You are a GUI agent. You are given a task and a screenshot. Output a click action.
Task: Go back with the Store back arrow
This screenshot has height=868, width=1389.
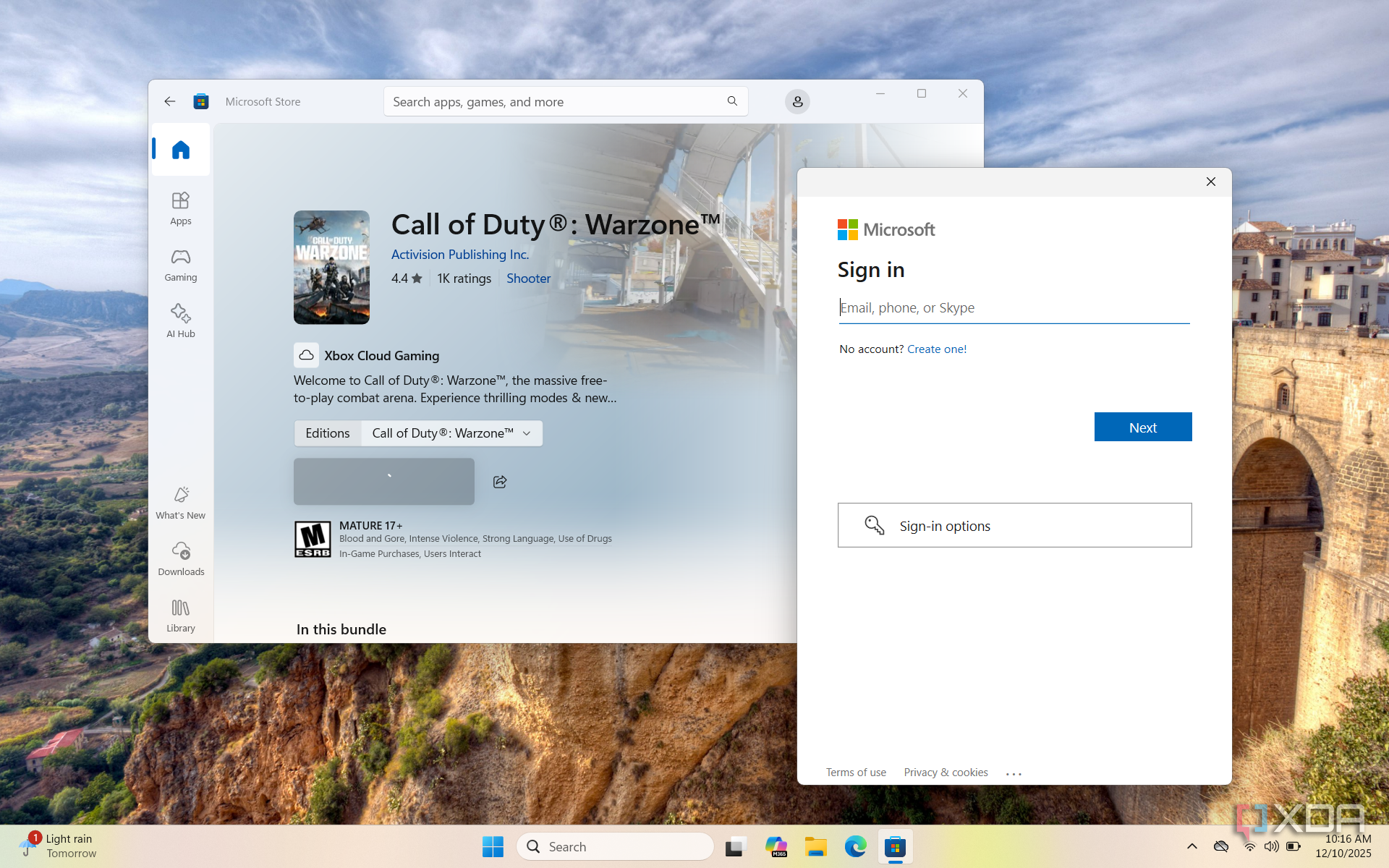(170, 101)
